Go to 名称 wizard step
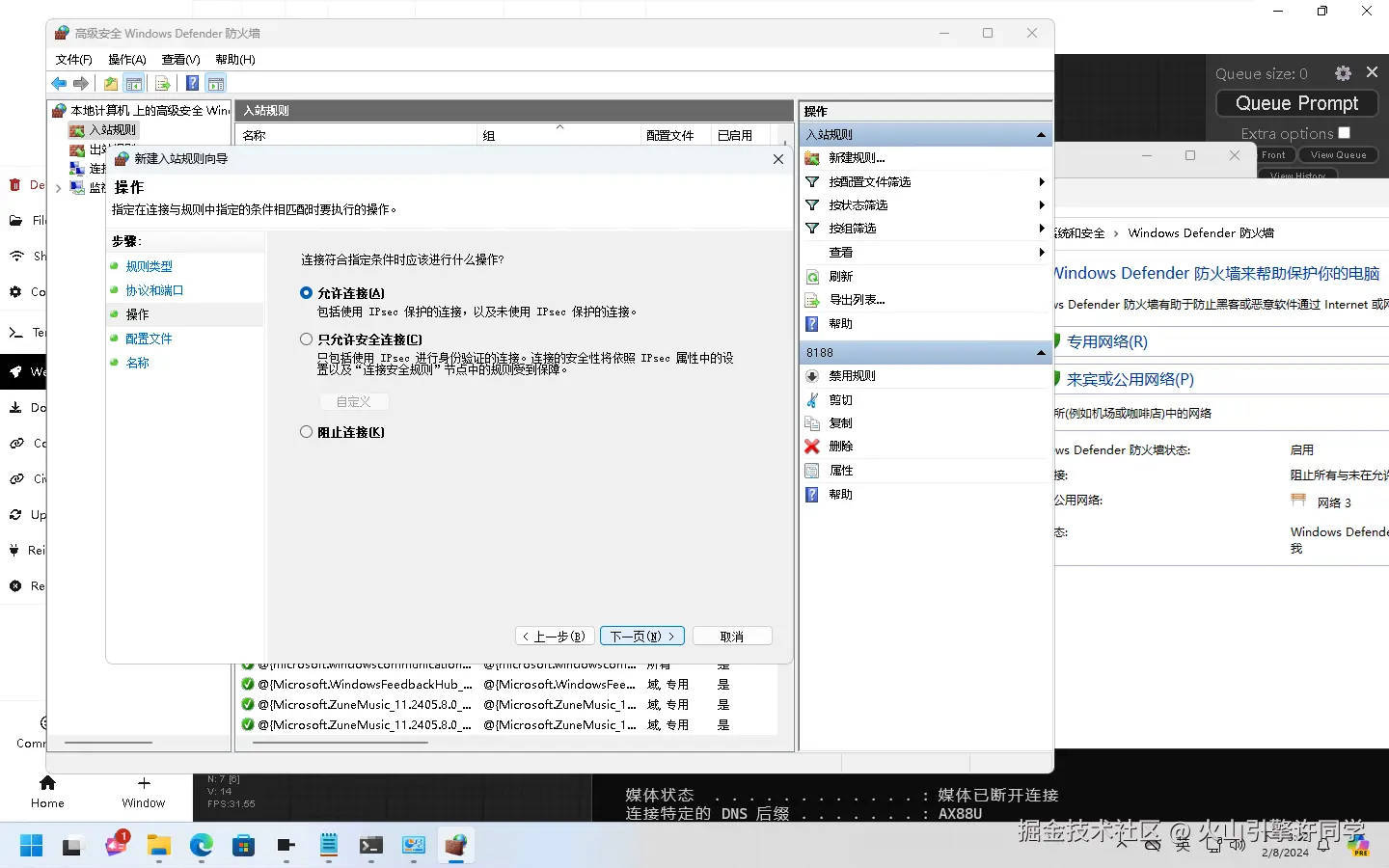Viewport: 1389px width, 868px height. coord(138,363)
